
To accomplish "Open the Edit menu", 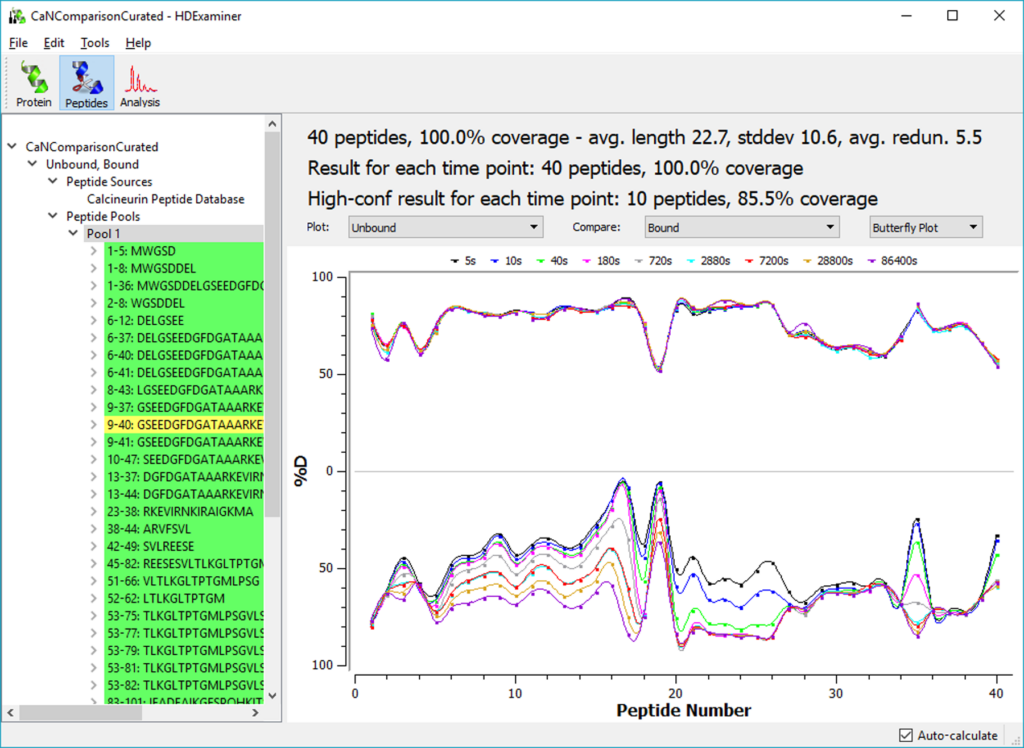I will pyautogui.click(x=54, y=42).
